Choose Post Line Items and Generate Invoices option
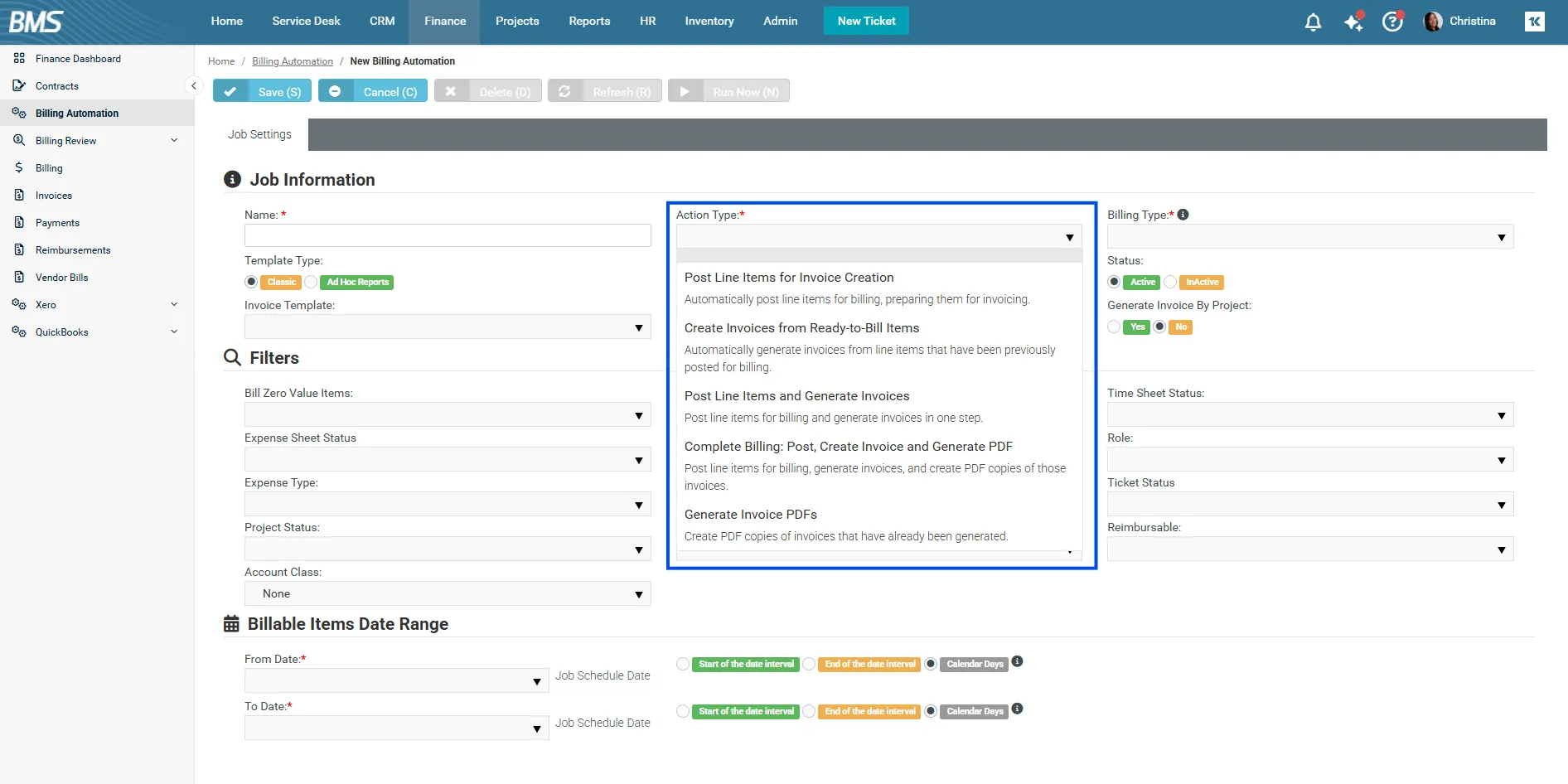This screenshot has height=784, width=1568. [796, 396]
